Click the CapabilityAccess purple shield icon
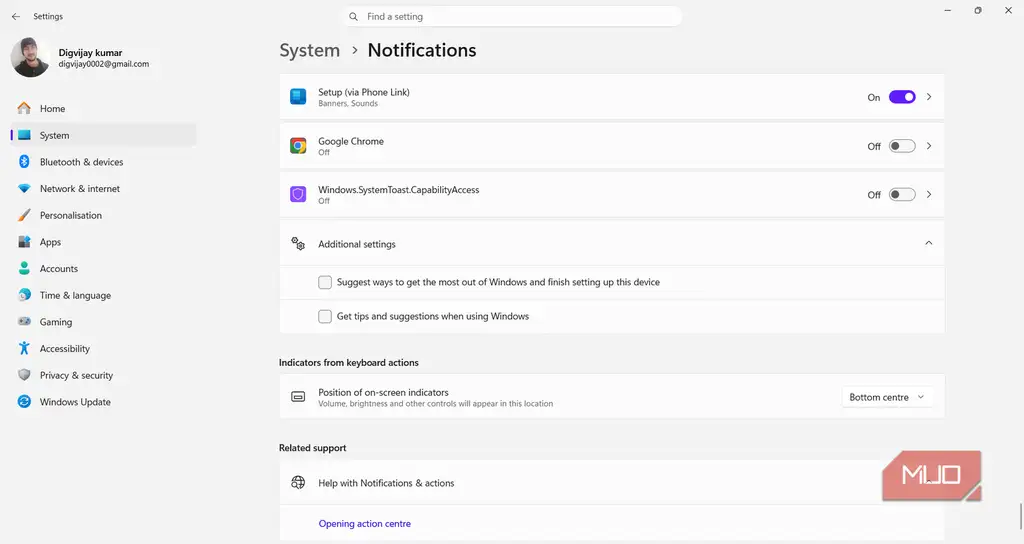 coord(298,194)
